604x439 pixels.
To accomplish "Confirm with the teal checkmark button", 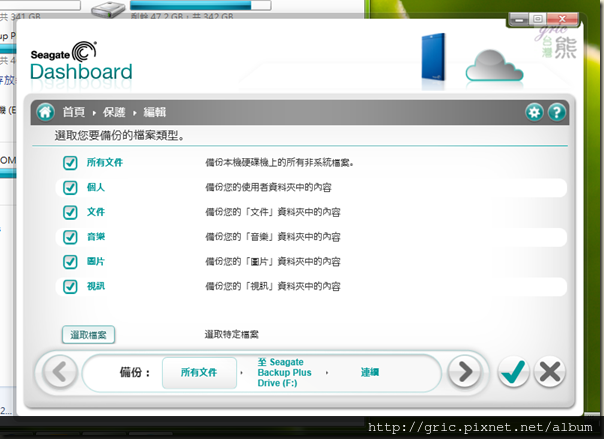I will 513,372.
